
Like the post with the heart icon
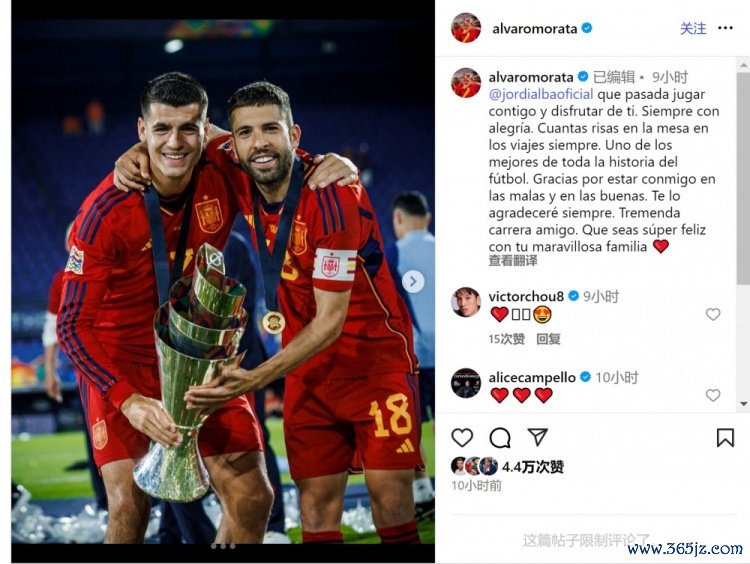[462, 437]
